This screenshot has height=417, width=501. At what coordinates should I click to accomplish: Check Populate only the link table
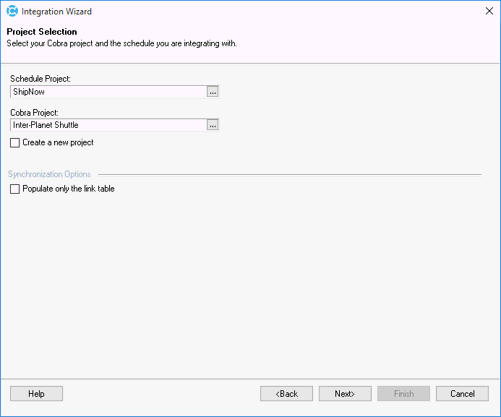[x=15, y=189]
